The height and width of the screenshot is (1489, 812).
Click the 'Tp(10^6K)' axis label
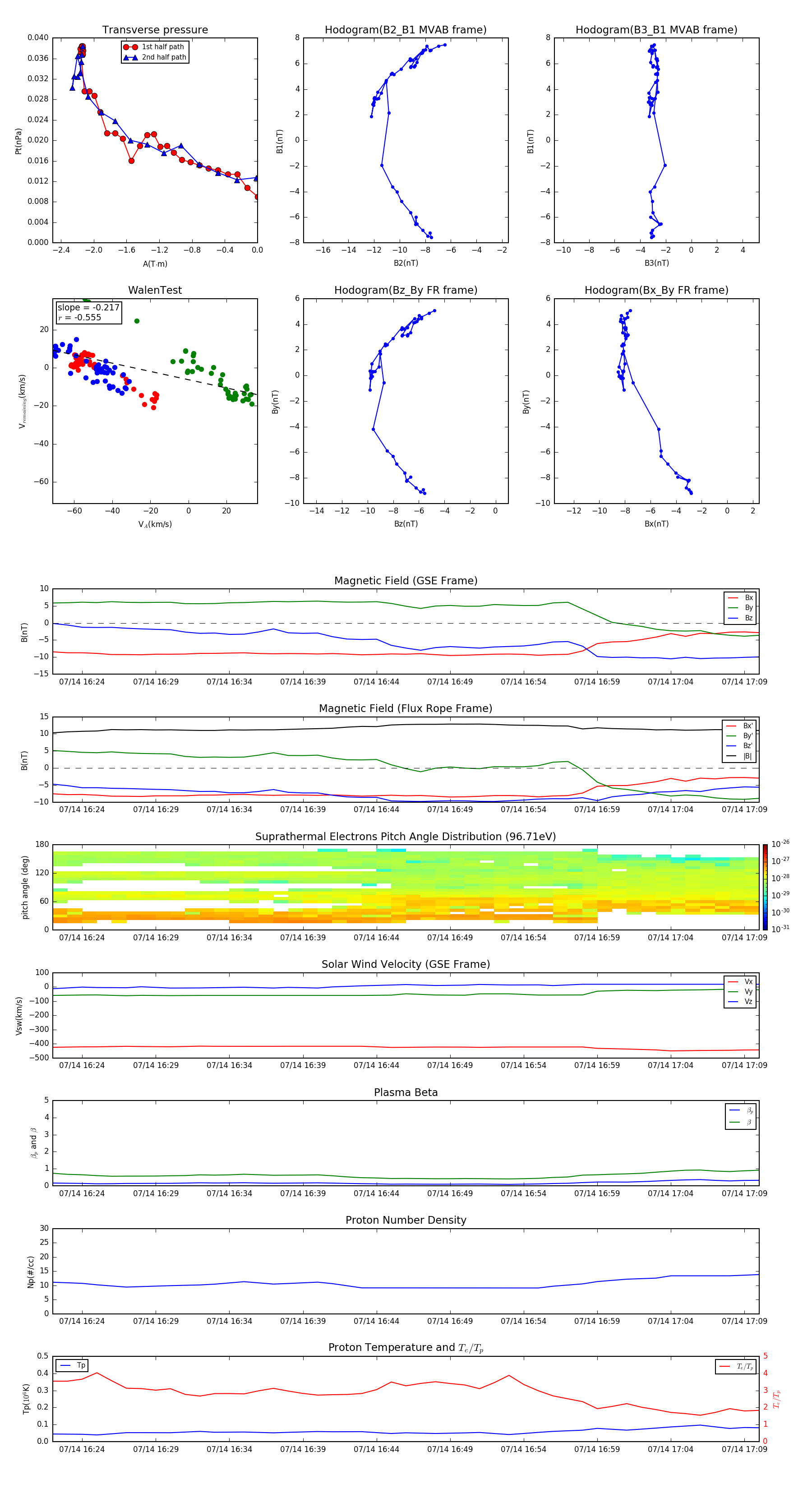tap(26, 1399)
